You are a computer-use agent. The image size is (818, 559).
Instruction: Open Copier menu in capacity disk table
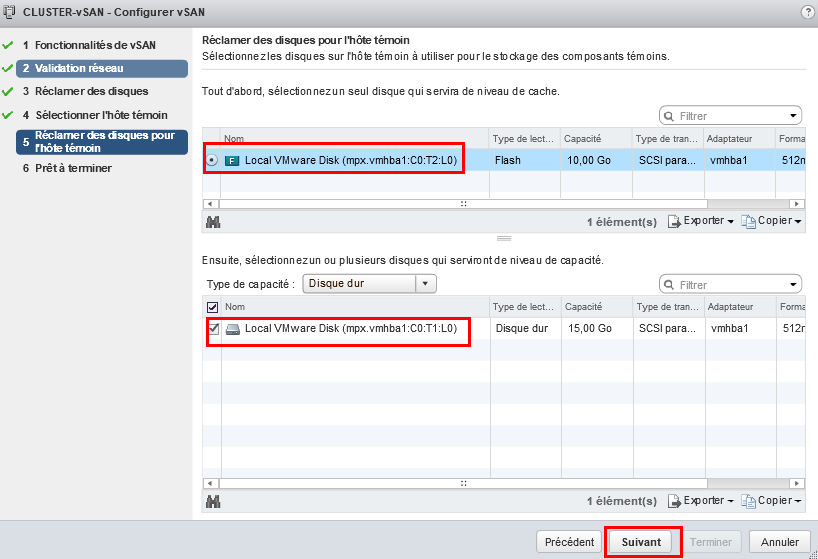771,501
